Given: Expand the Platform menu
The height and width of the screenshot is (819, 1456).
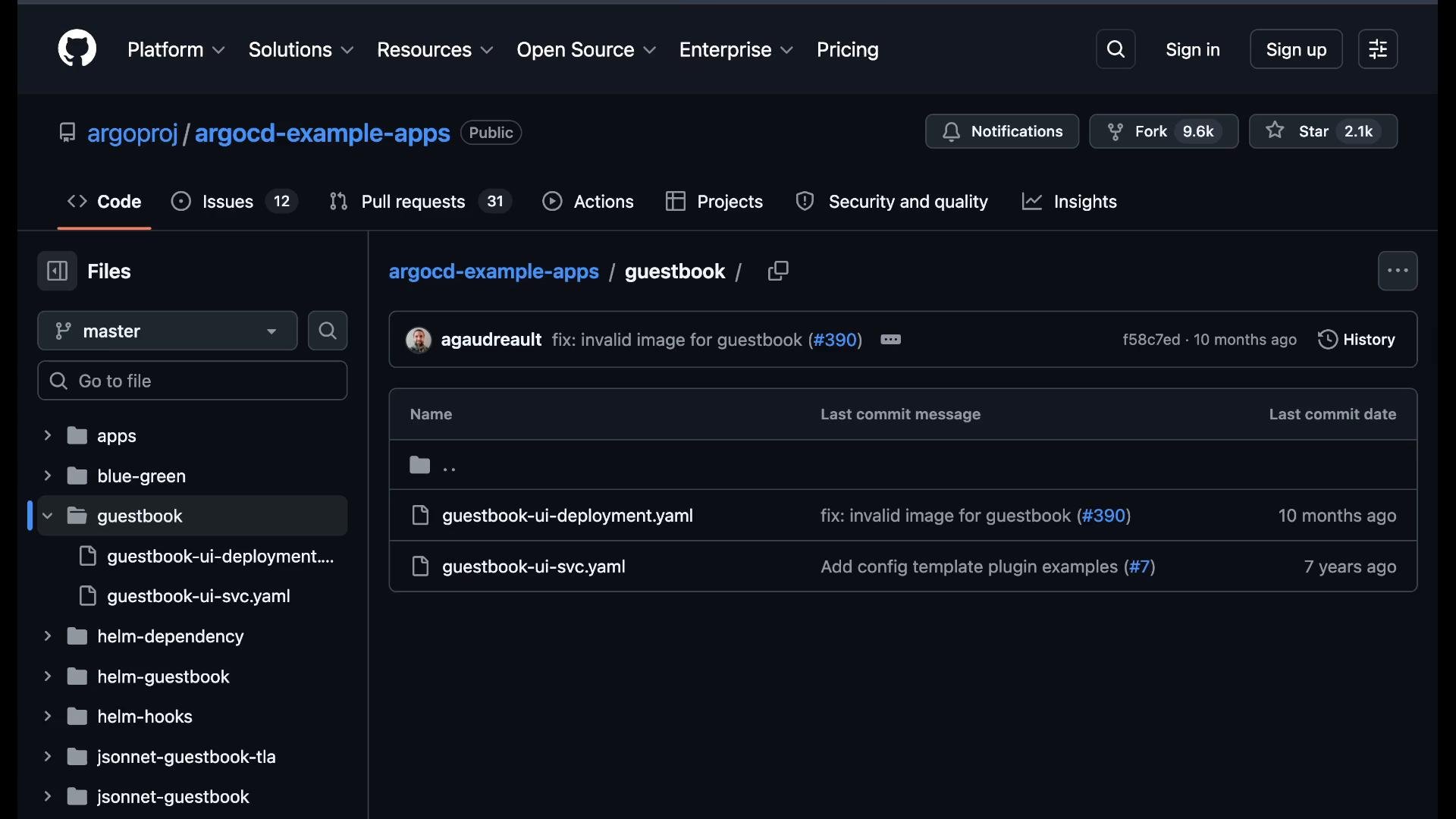Looking at the screenshot, I should [x=176, y=50].
